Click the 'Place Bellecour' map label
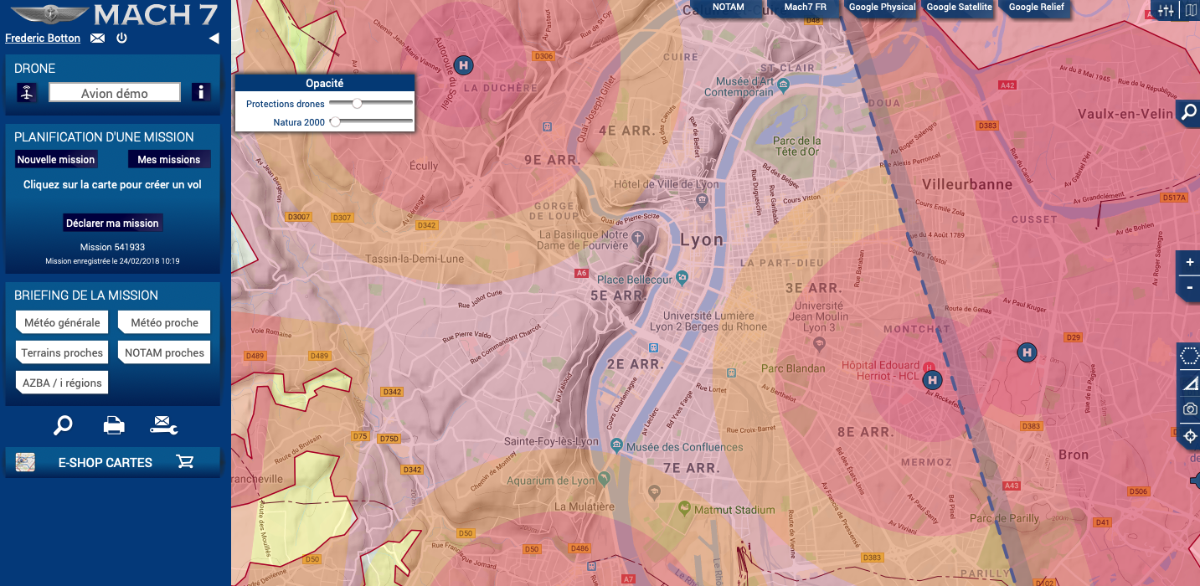Image resolution: width=1200 pixels, height=586 pixels. pyautogui.click(x=634, y=279)
